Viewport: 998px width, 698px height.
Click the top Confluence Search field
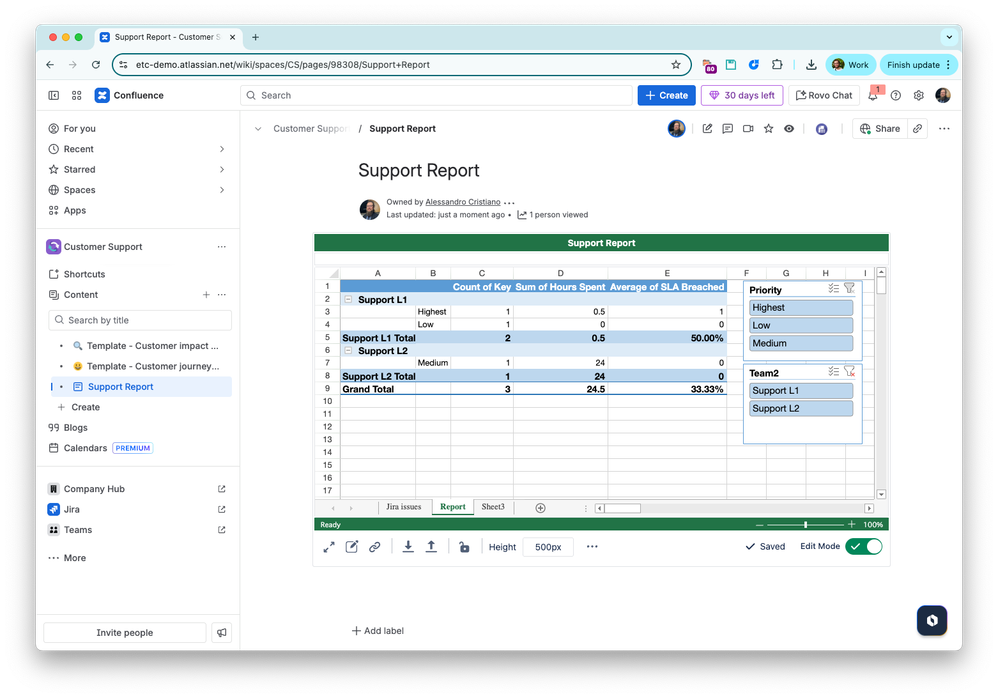[437, 95]
